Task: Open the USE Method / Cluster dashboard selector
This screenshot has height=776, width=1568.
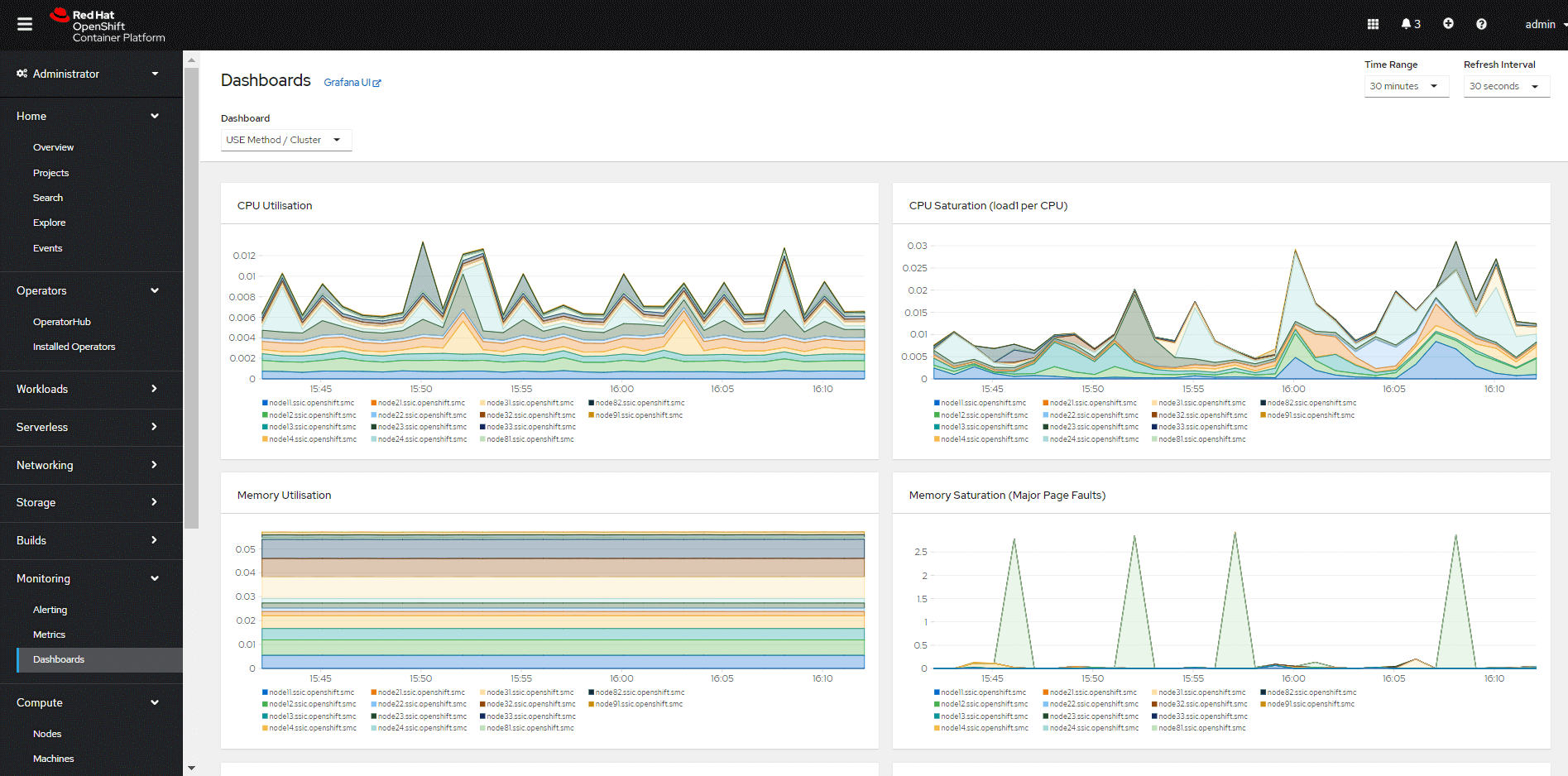Action: pyautogui.click(x=285, y=140)
